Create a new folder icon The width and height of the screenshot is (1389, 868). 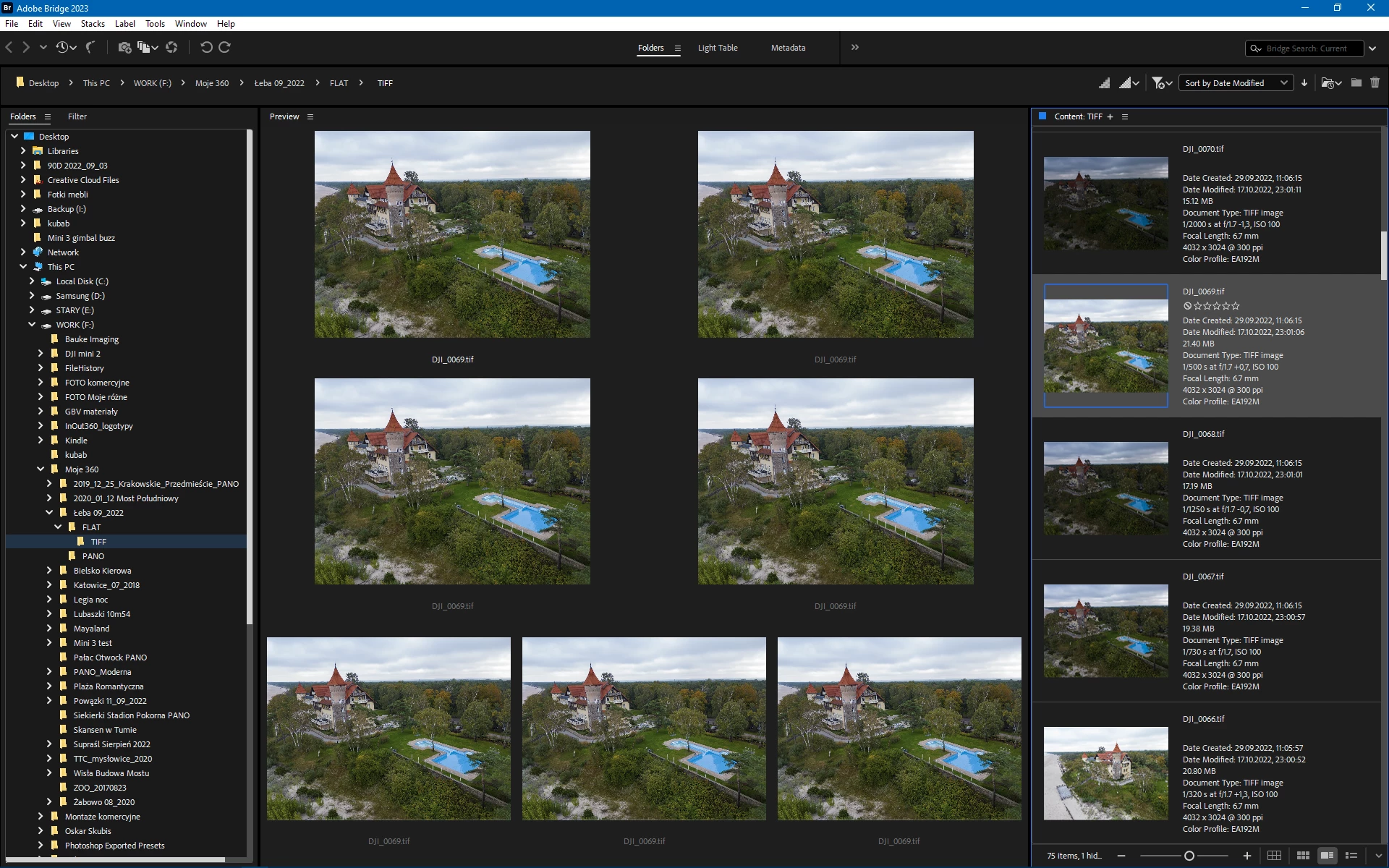point(1356,83)
